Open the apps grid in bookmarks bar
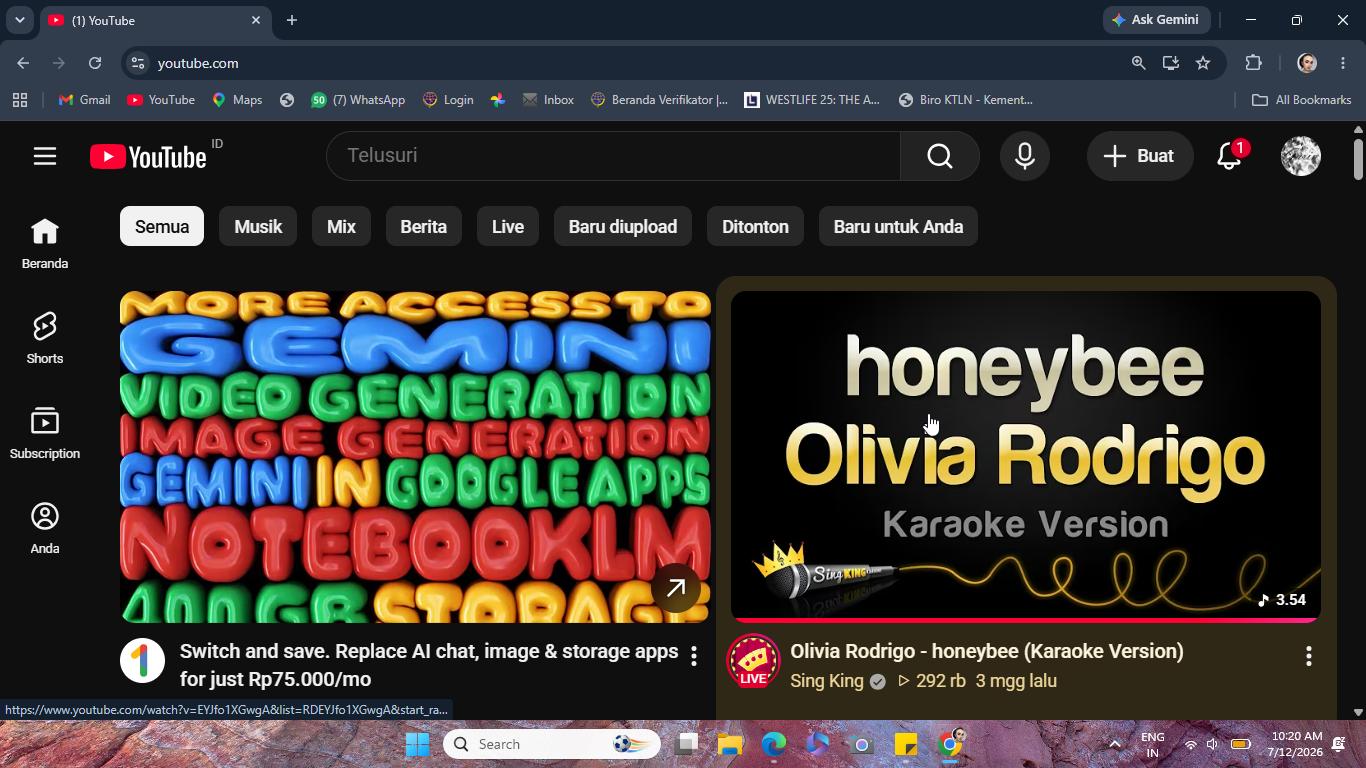 click(20, 100)
